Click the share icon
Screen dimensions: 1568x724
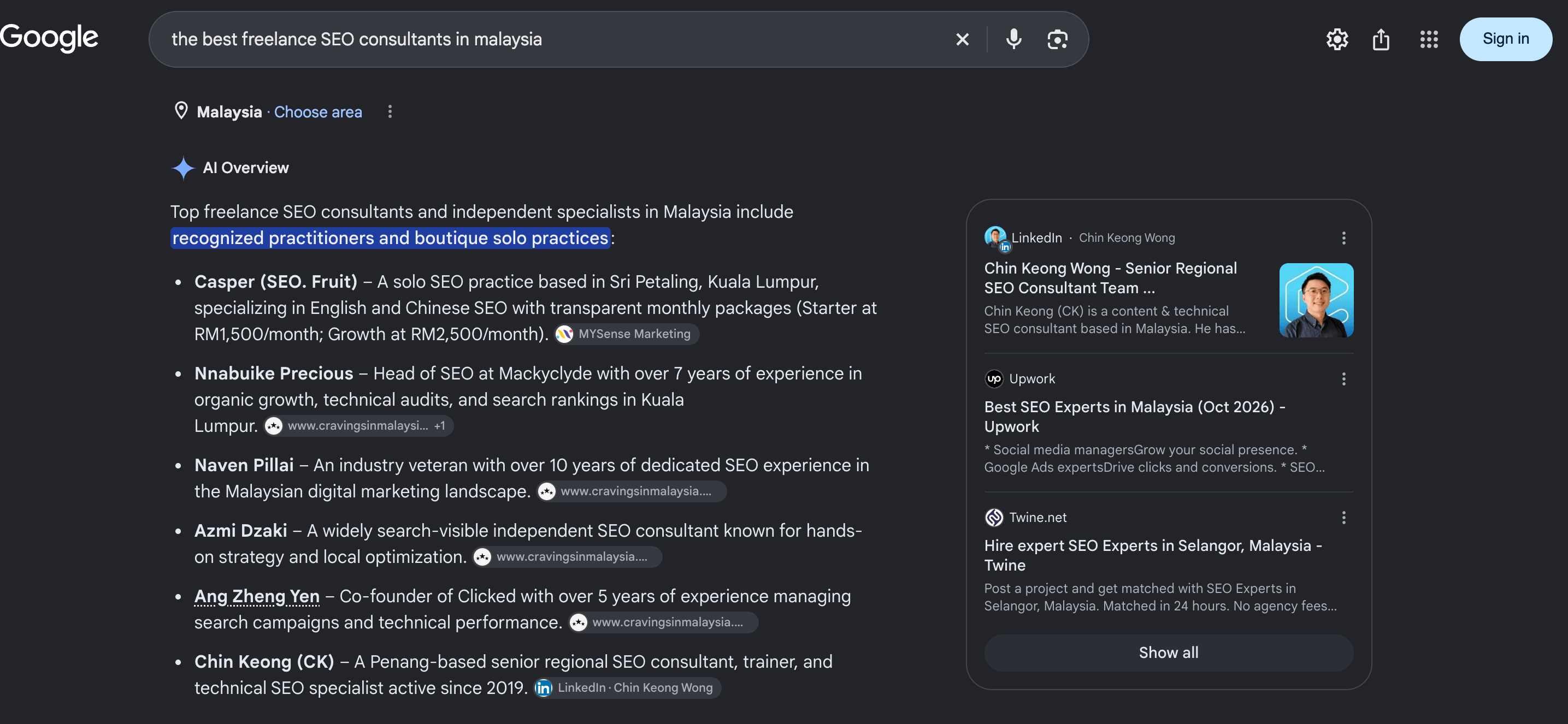pyautogui.click(x=1381, y=39)
